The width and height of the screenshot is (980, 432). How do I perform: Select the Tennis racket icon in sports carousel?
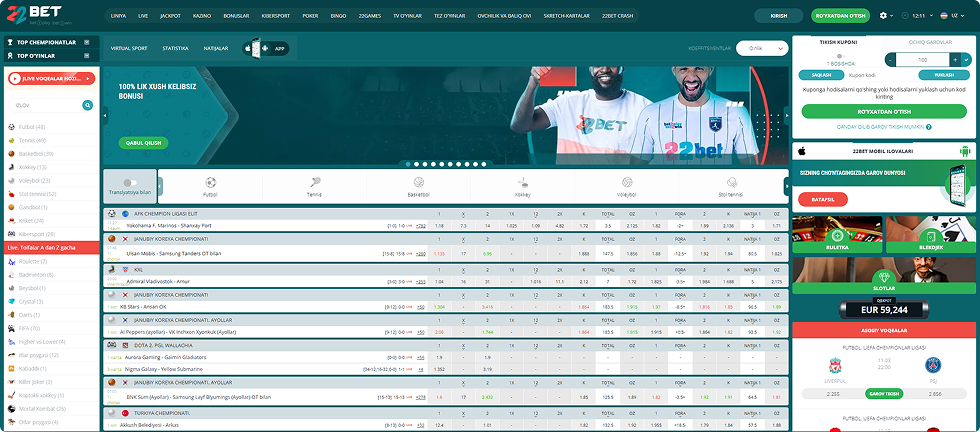pyautogui.click(x=314, y=183)
